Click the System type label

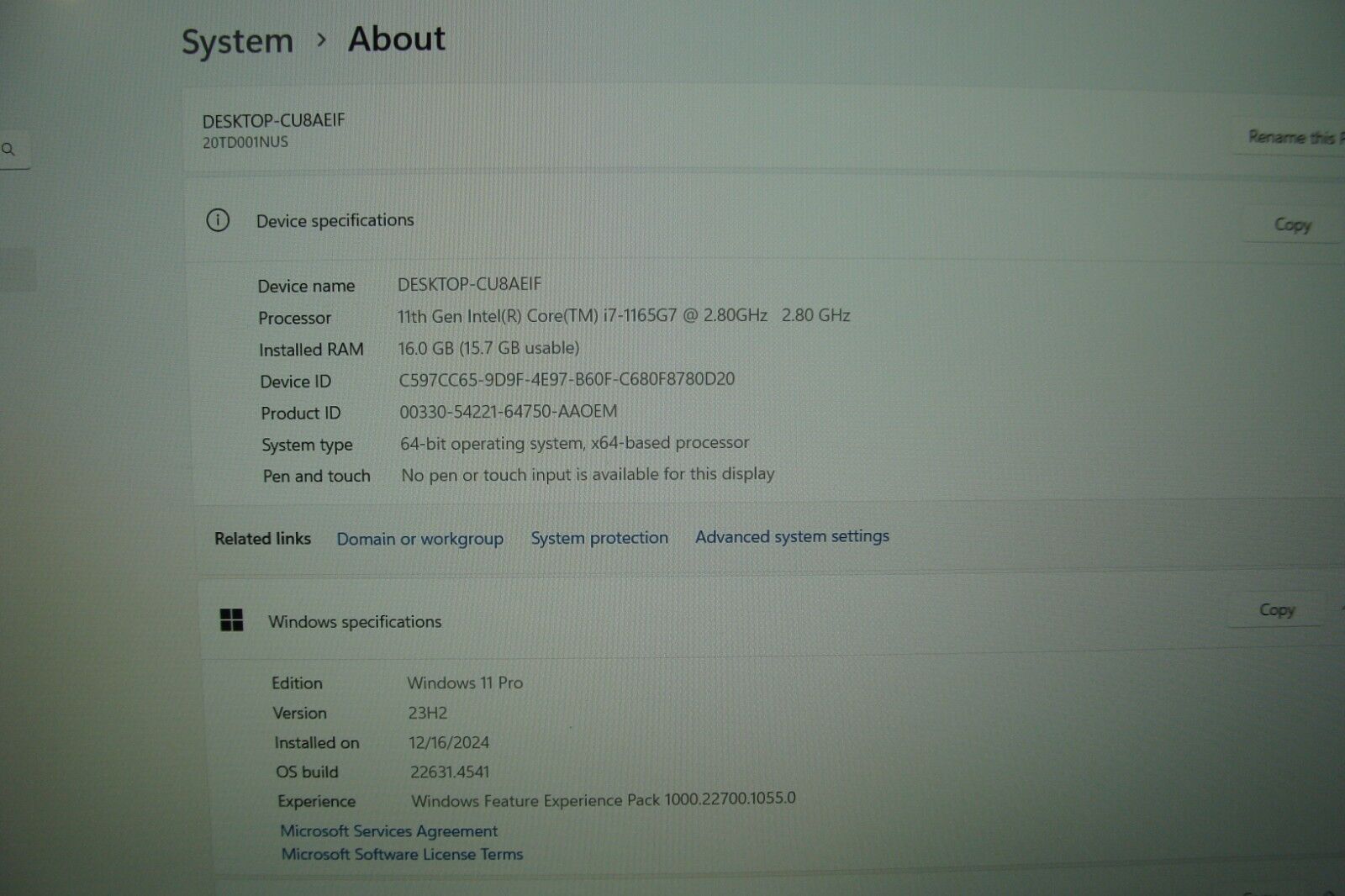pos(307,445)
